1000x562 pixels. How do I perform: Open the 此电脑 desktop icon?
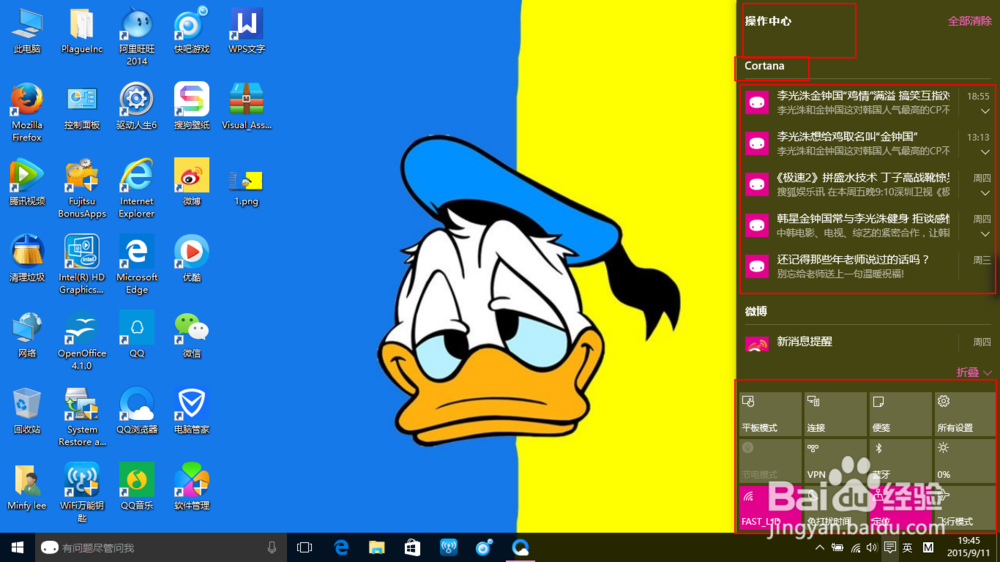click(27, 31)
